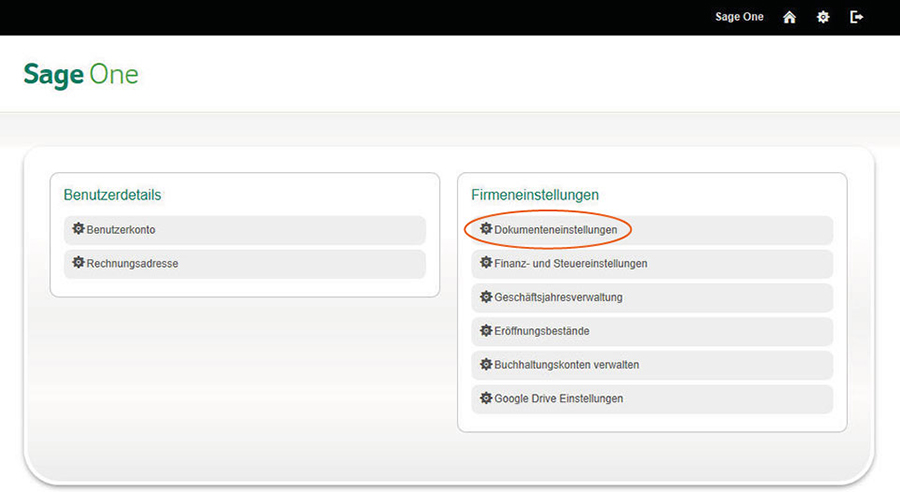Click the Sage One text in top bar

coord(739,17)
